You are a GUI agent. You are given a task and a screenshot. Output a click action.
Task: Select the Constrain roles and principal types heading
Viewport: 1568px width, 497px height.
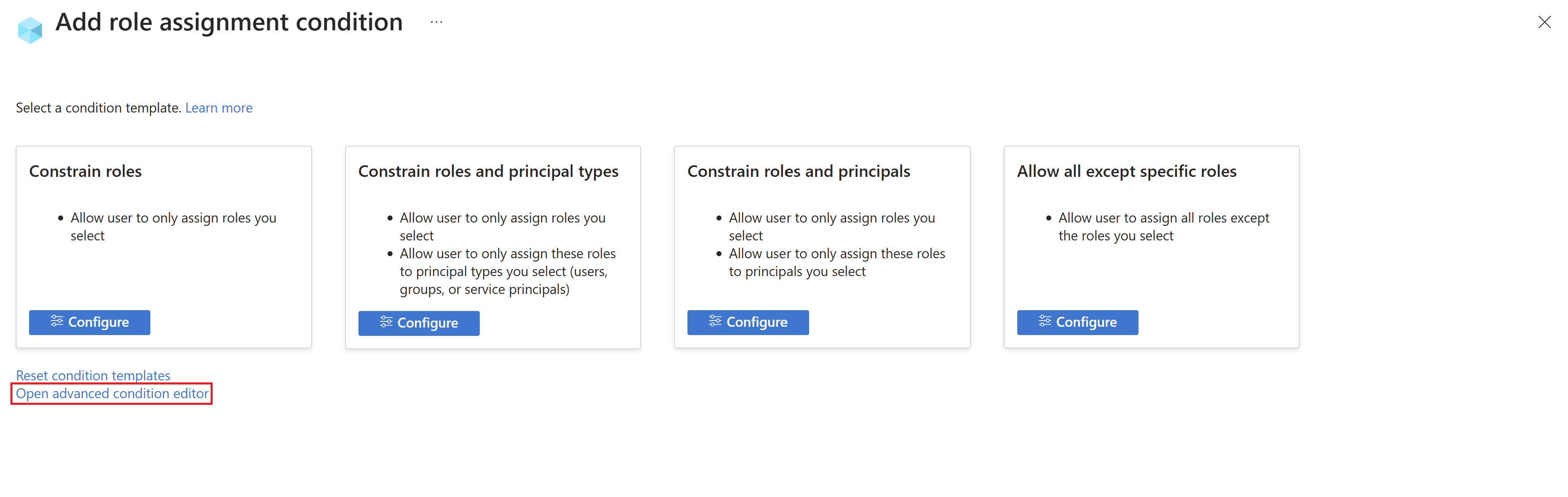click(488, 171)
